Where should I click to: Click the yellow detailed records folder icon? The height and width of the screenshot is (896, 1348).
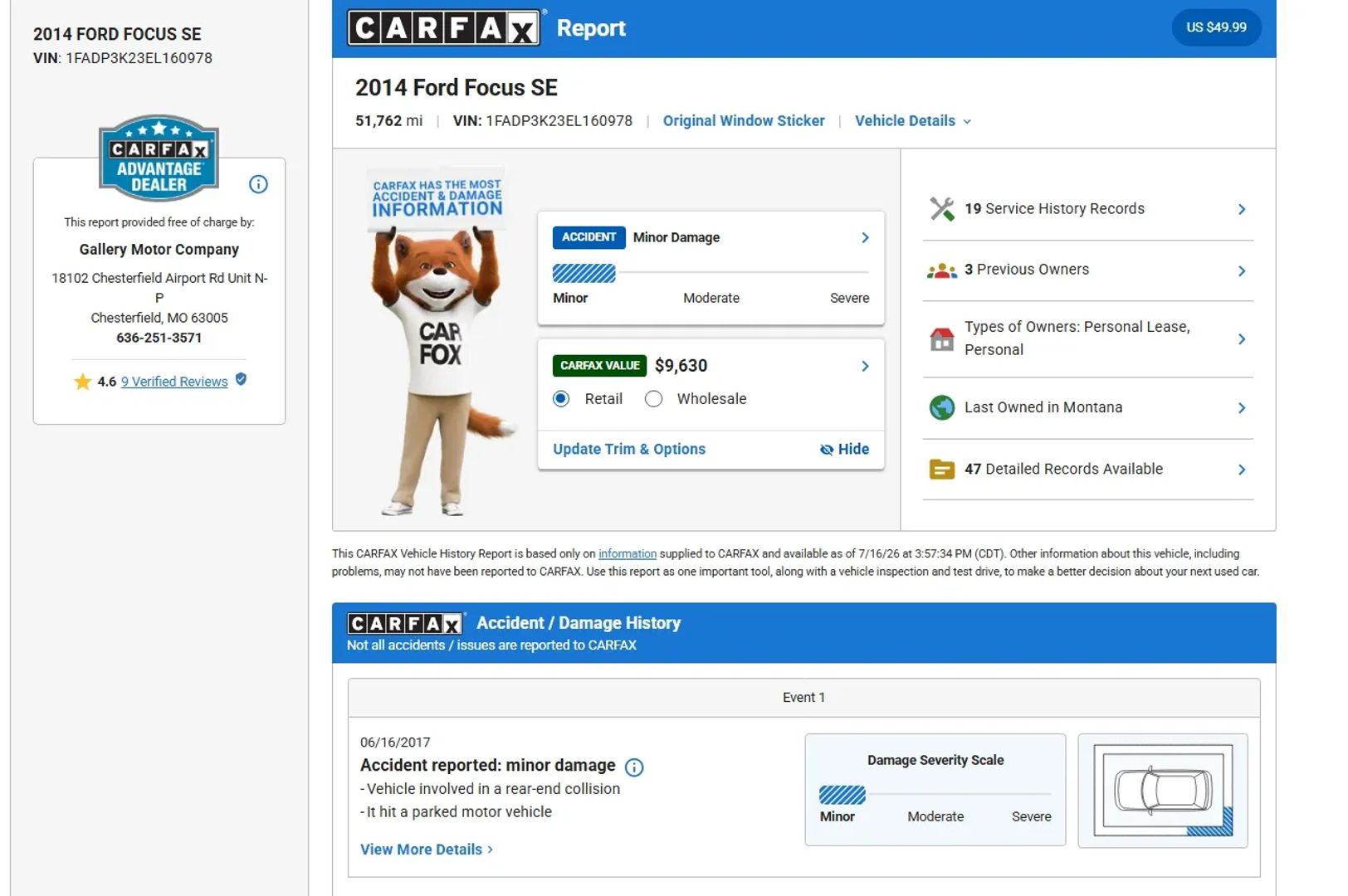click(x=942, y=470)
